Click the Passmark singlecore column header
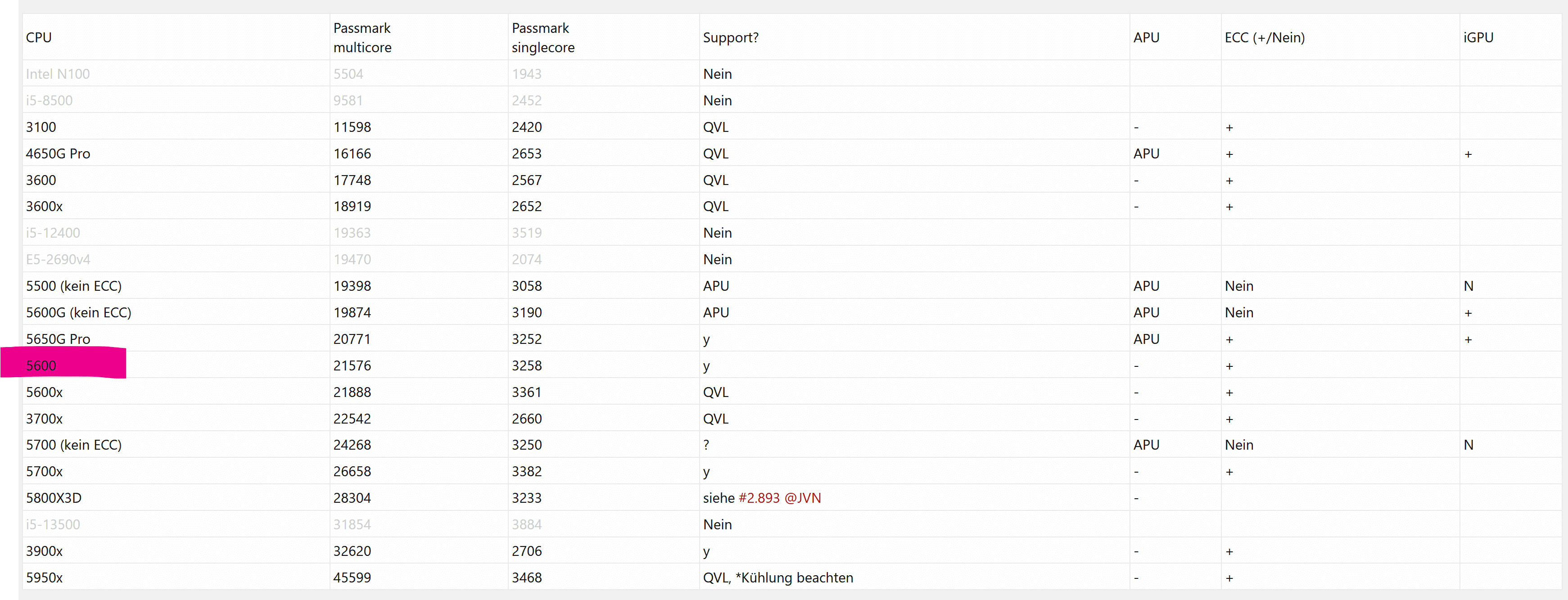The image size is (1568, 600). [x=542, y=38]
